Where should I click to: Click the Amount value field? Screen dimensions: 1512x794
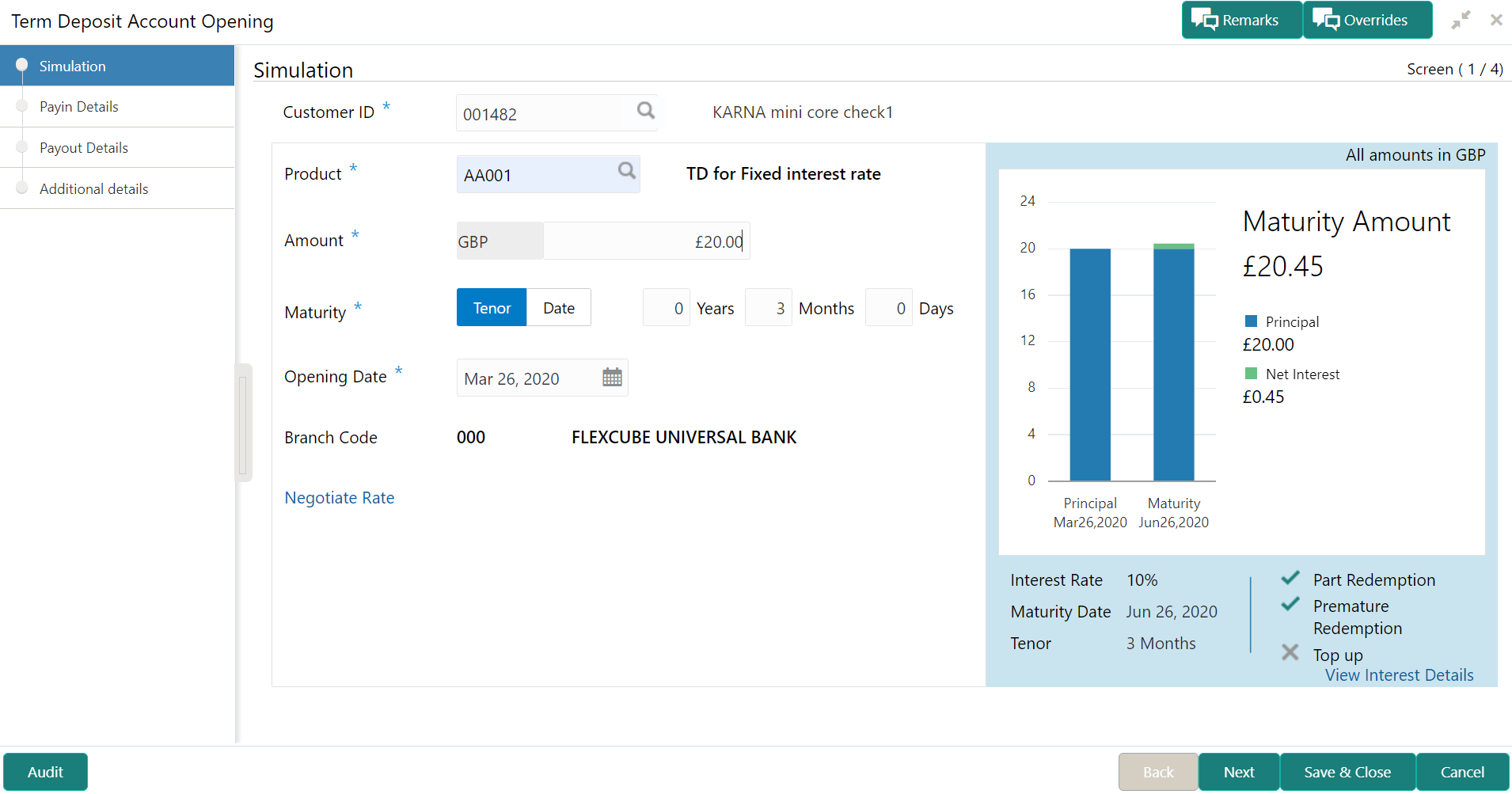click(x=646, y=241)
